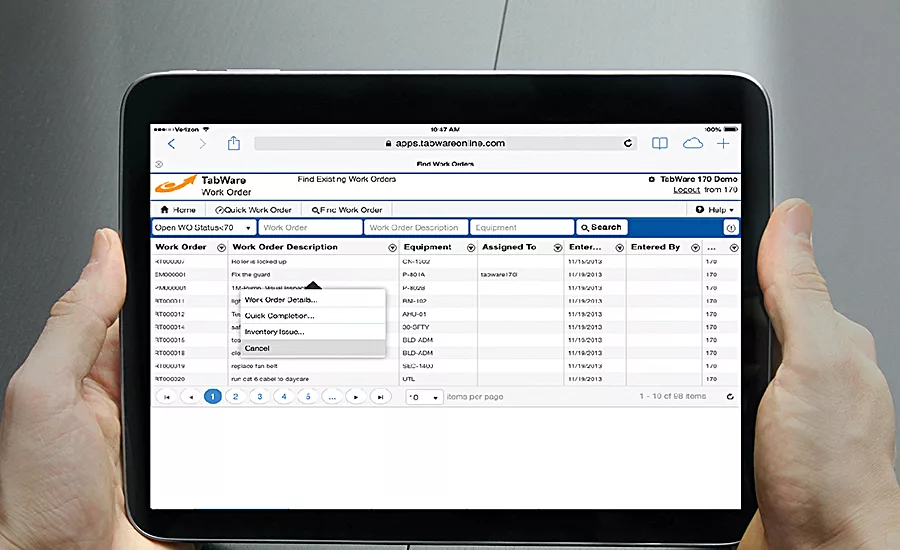Click the Search button
900x550 pixels.
pyautogui.click(x=602, y=227)
